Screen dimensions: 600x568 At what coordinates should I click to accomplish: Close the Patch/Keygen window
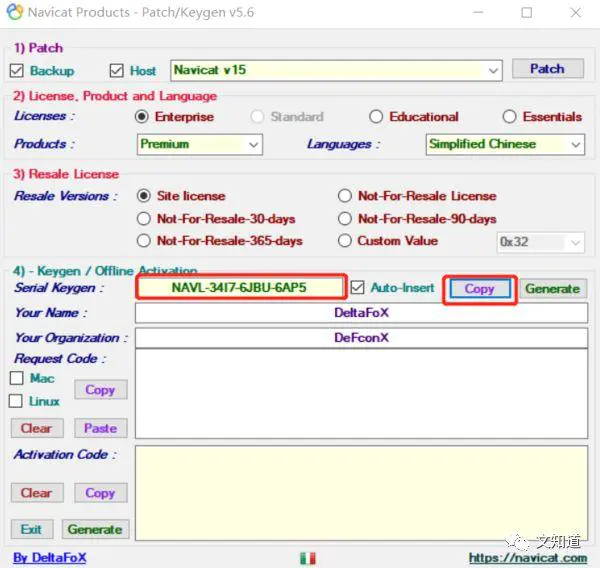pos(576,13)
